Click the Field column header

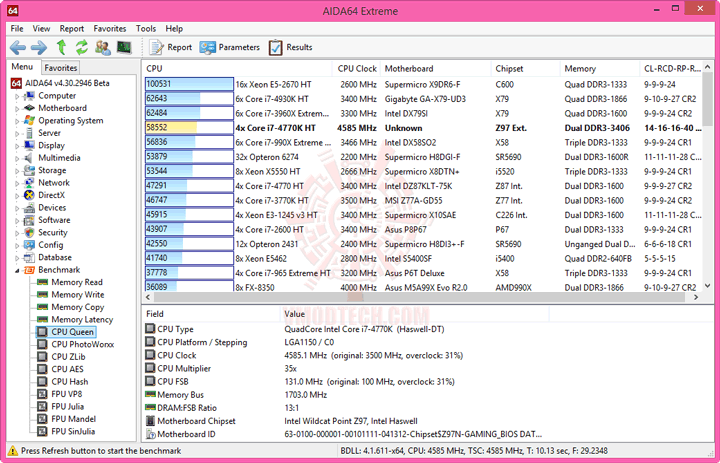tap(211, 314)
